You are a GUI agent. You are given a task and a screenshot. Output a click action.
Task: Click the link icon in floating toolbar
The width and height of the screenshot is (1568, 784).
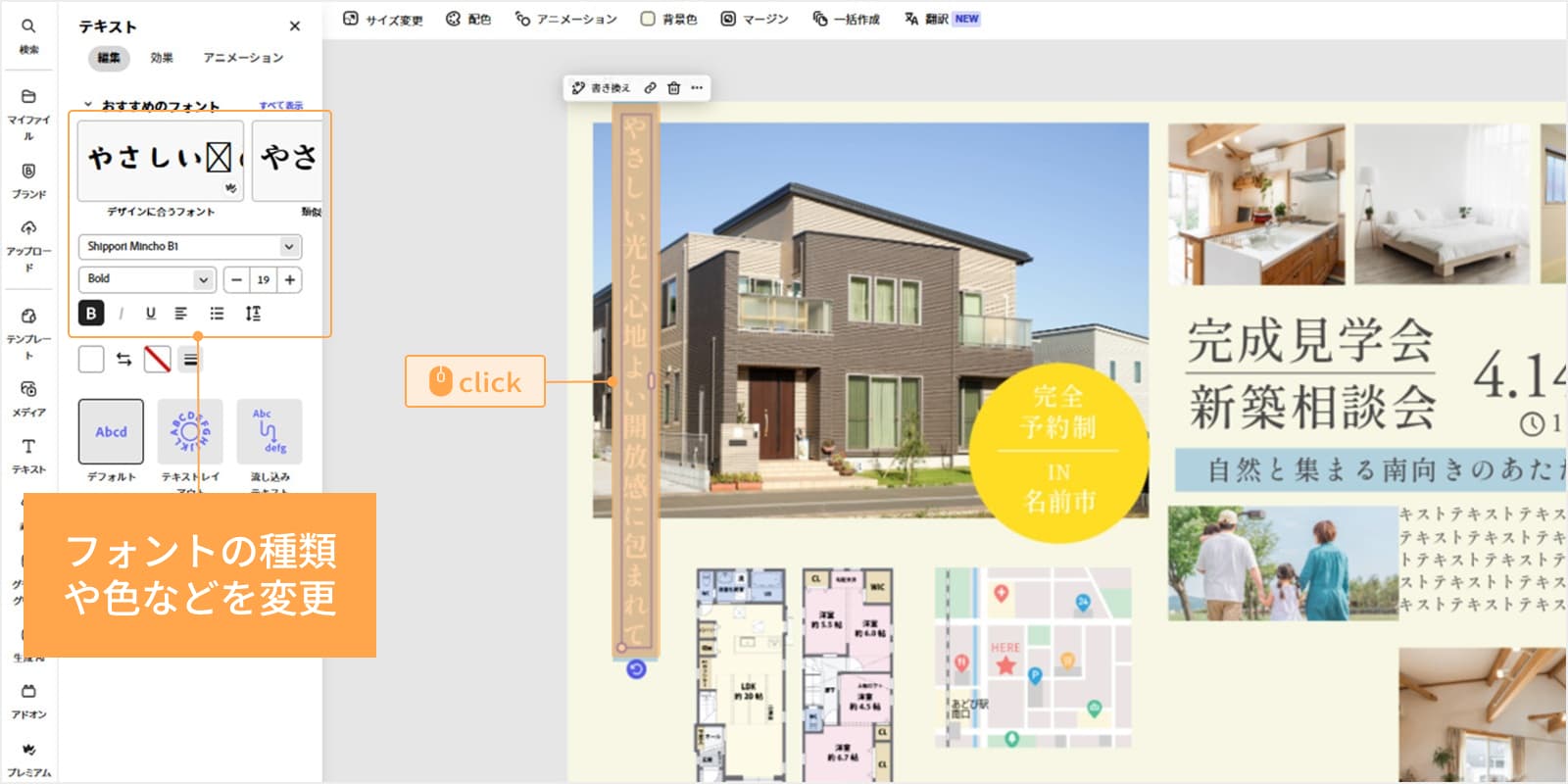[x=650, y=88]
